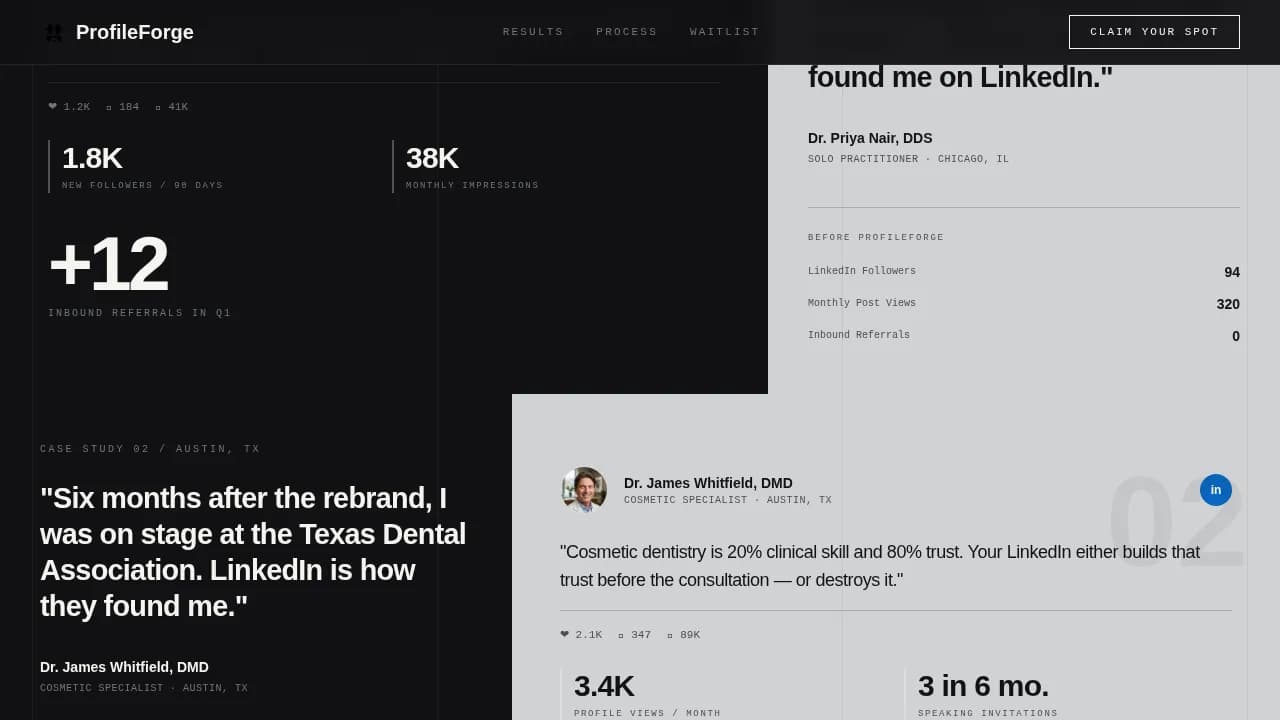Click Solo Practitioner · Chicago, IL text
This screenshot has width=1280, height=720.
(908, 159)
